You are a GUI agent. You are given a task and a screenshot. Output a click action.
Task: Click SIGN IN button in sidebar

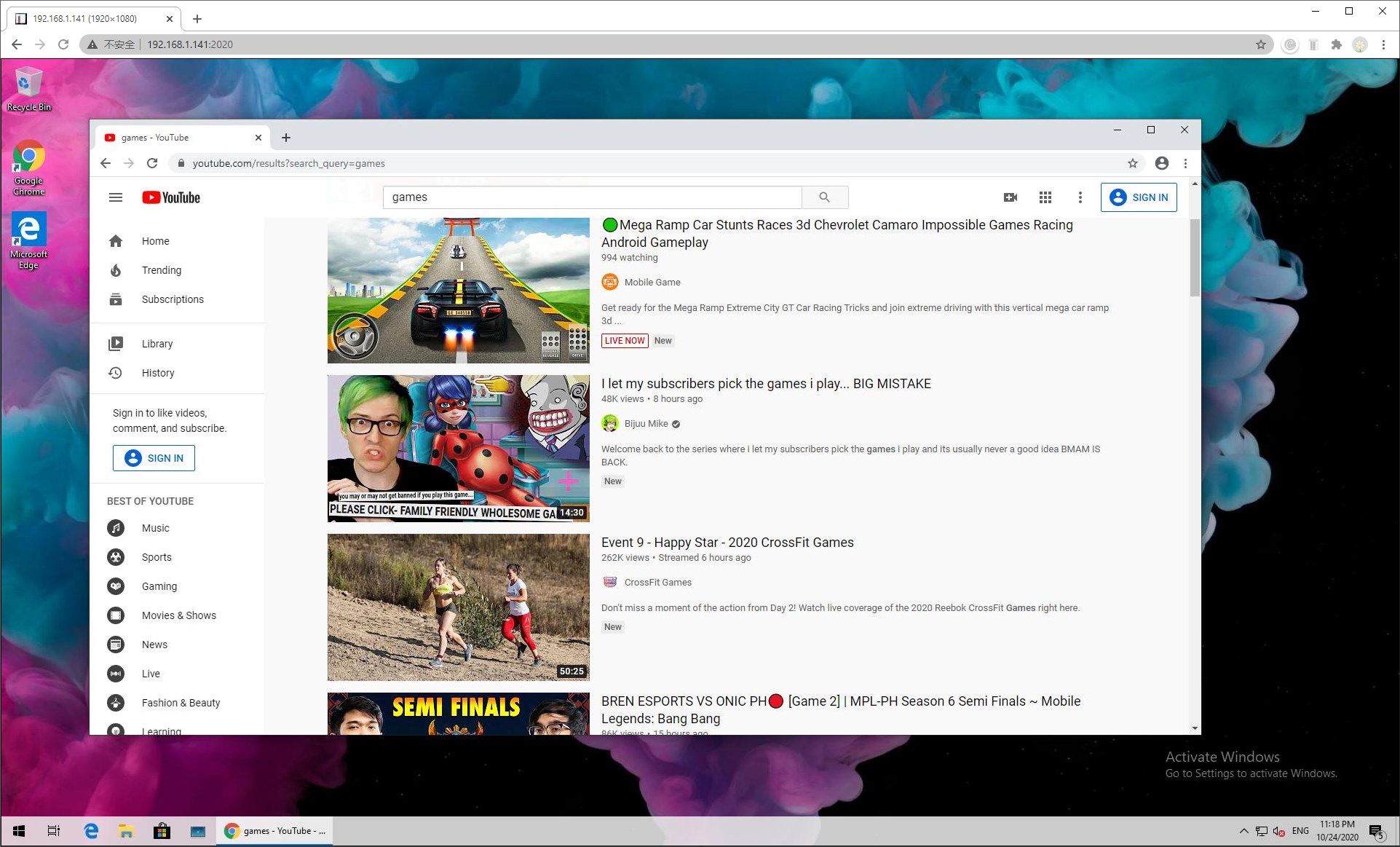coord(154,458)
